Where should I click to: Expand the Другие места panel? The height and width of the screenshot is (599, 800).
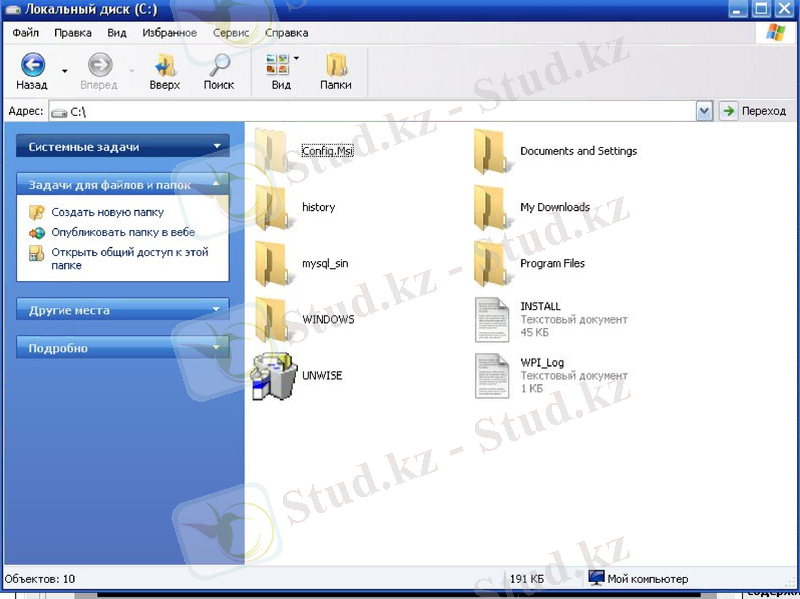123,310
